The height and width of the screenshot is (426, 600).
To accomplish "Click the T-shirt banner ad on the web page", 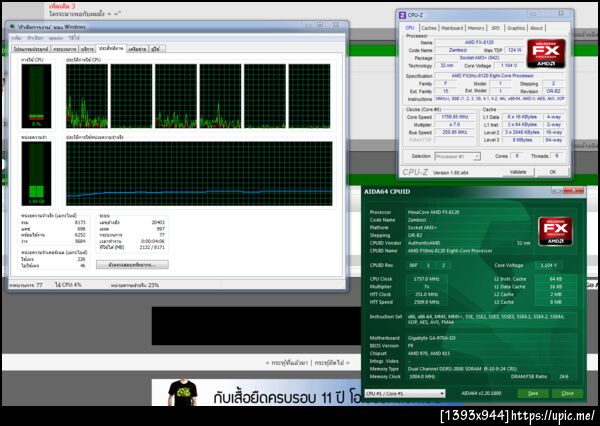I will click(x=257, y=393).
